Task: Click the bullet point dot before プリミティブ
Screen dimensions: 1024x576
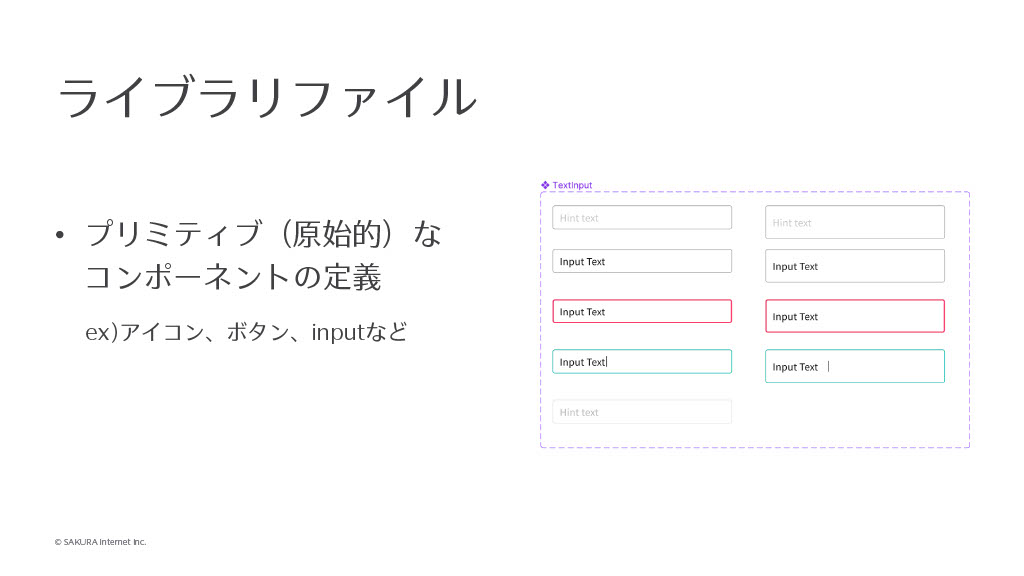Action: [60, 236]
